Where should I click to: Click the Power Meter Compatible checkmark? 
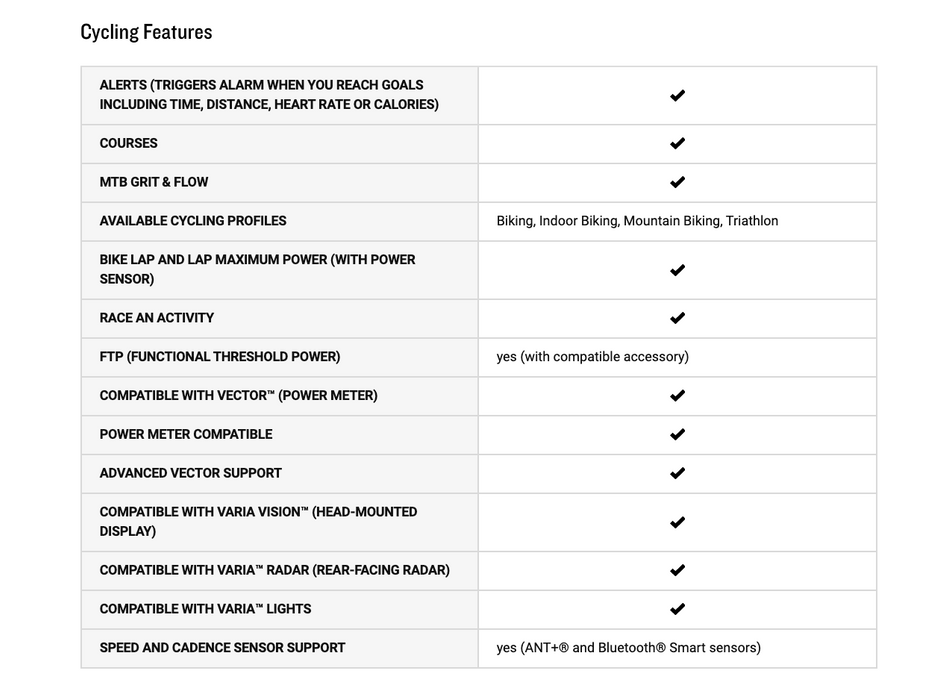[677, 435]
